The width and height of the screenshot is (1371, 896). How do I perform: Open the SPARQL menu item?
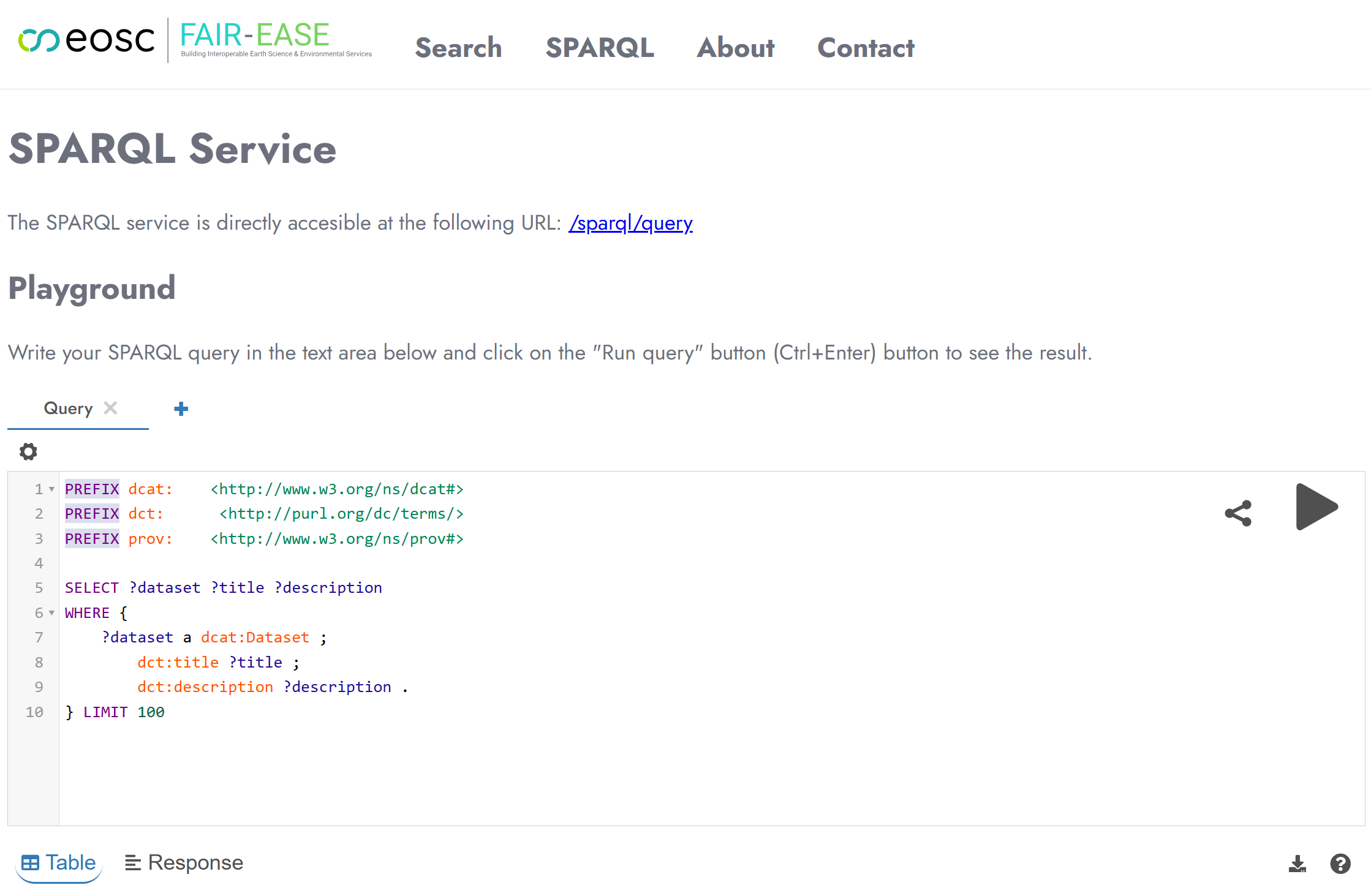pos(600,48)
